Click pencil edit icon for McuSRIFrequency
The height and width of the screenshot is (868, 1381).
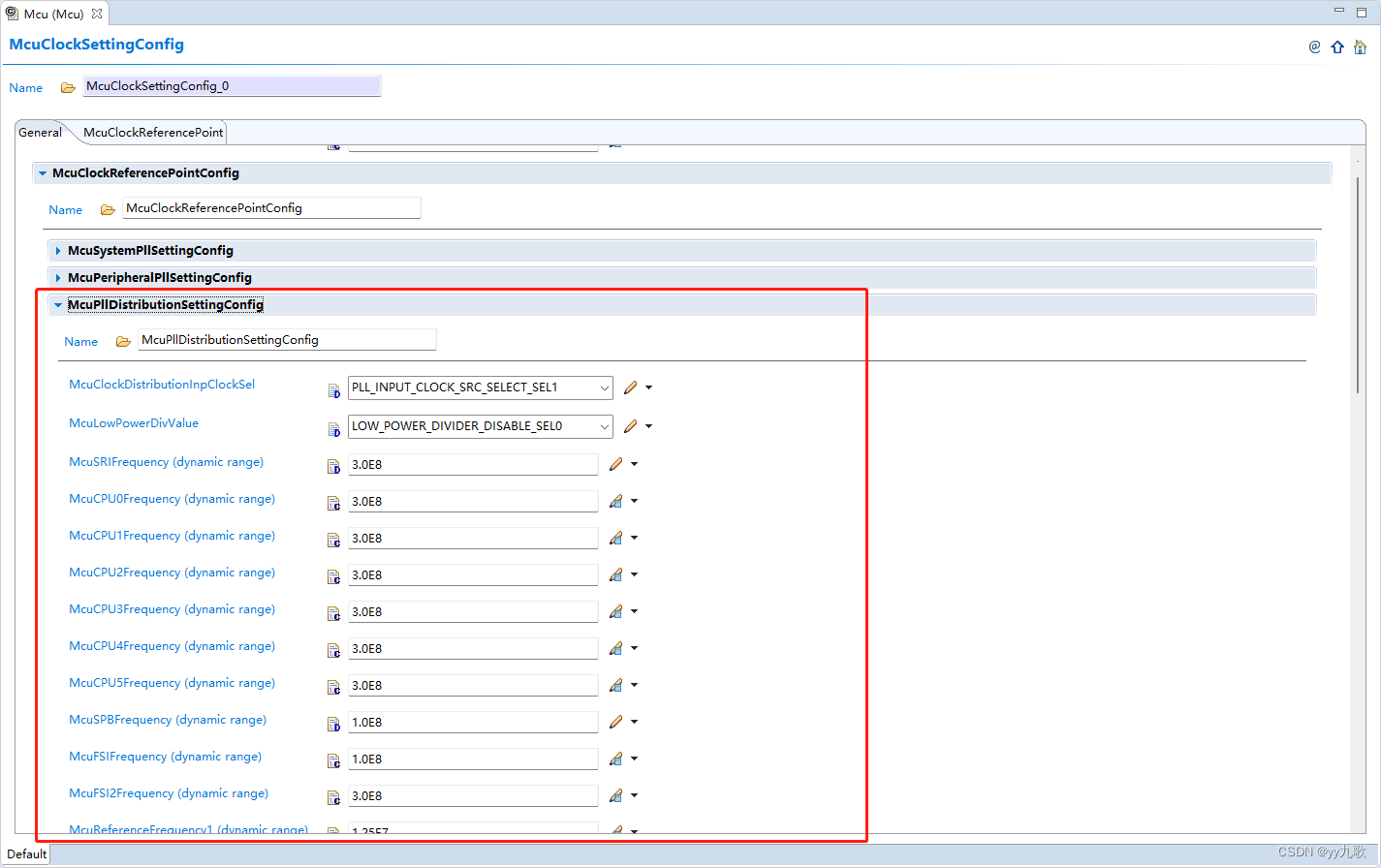(x=615, y=465)
